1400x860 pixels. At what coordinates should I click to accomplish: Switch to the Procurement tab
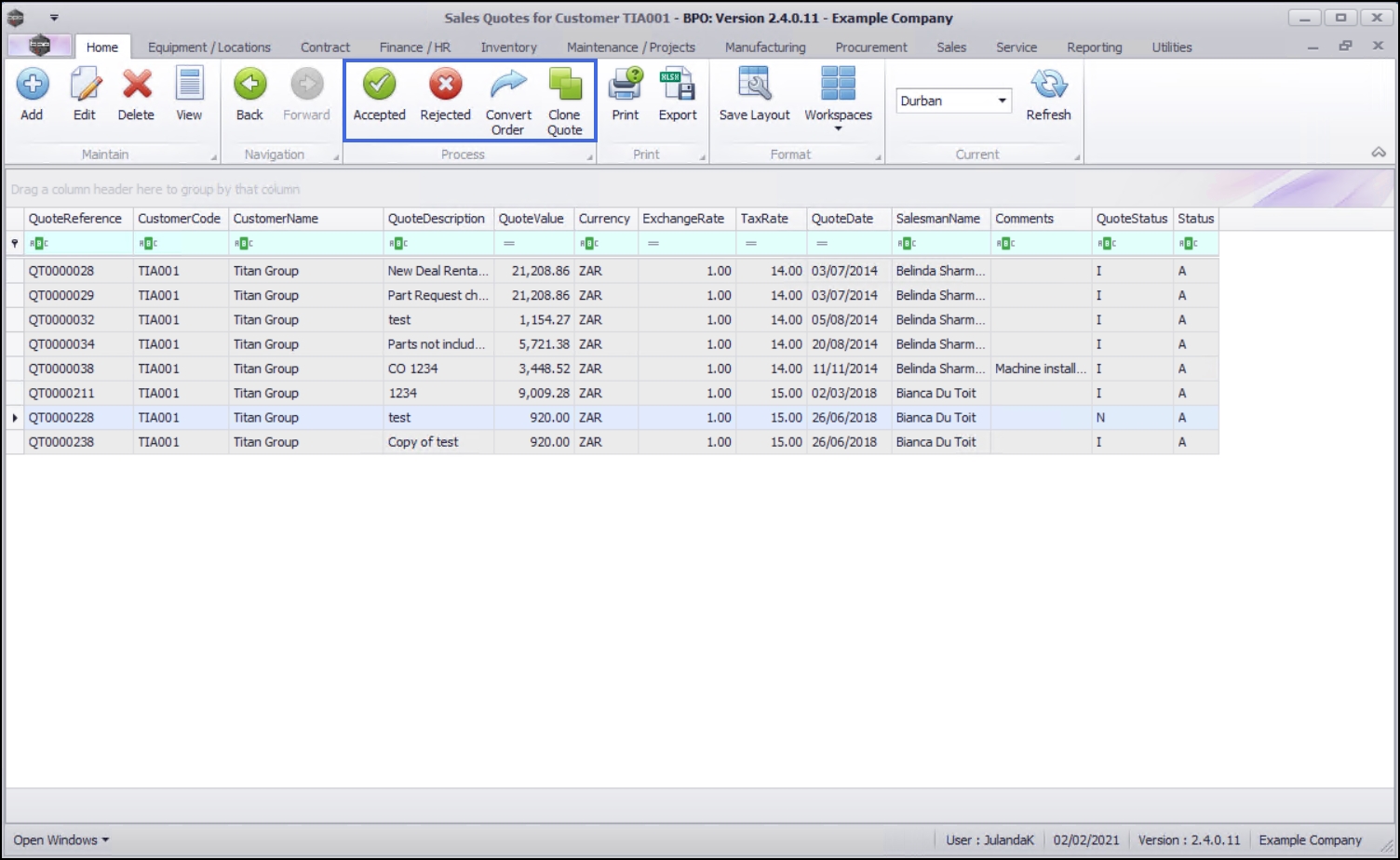871,47
